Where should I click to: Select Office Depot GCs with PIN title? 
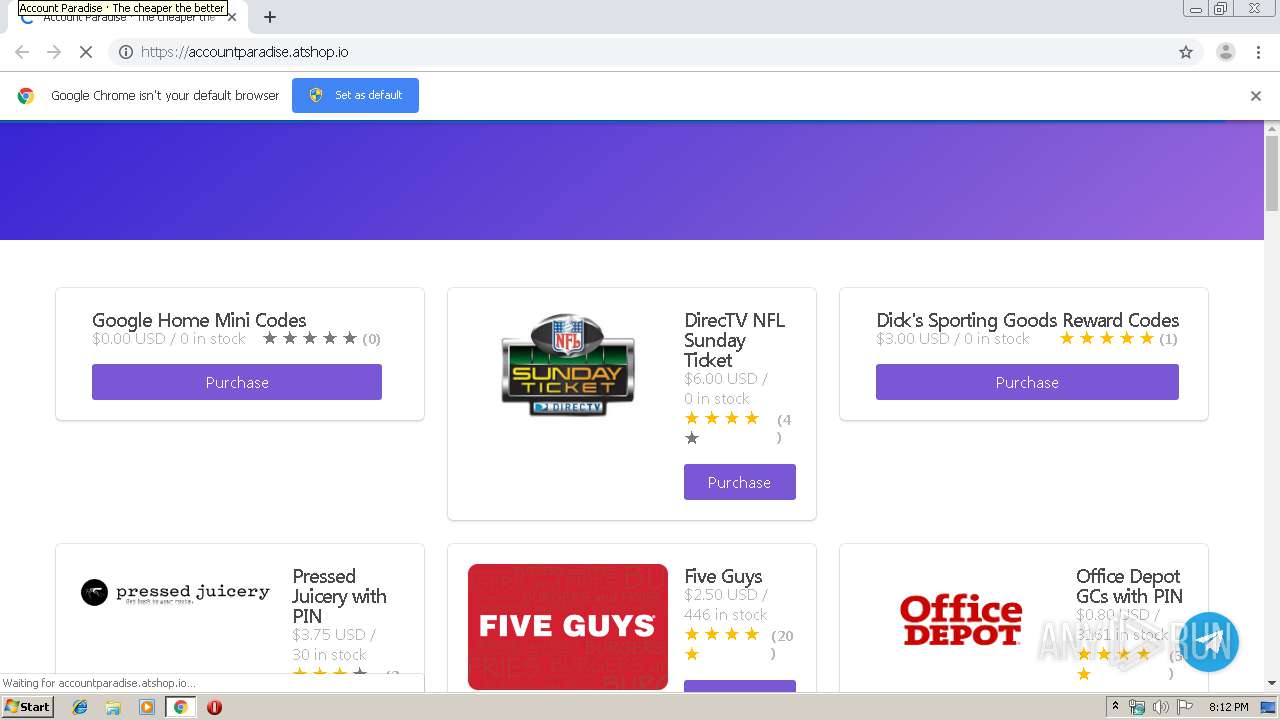(x=1129, y=586)
